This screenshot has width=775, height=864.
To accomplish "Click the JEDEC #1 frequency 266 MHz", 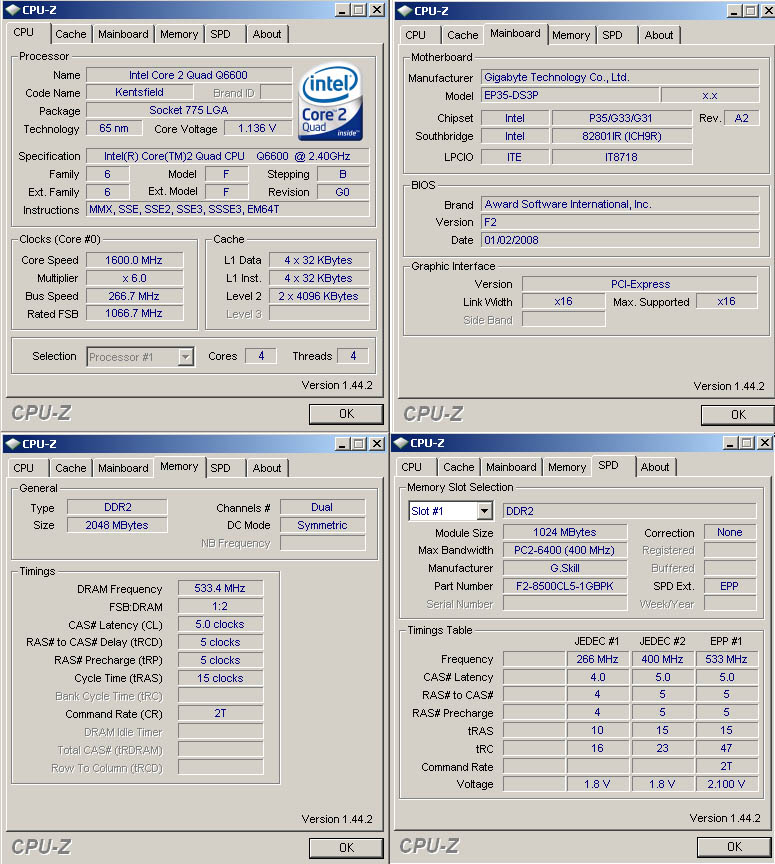I will (x=597, y=659).
